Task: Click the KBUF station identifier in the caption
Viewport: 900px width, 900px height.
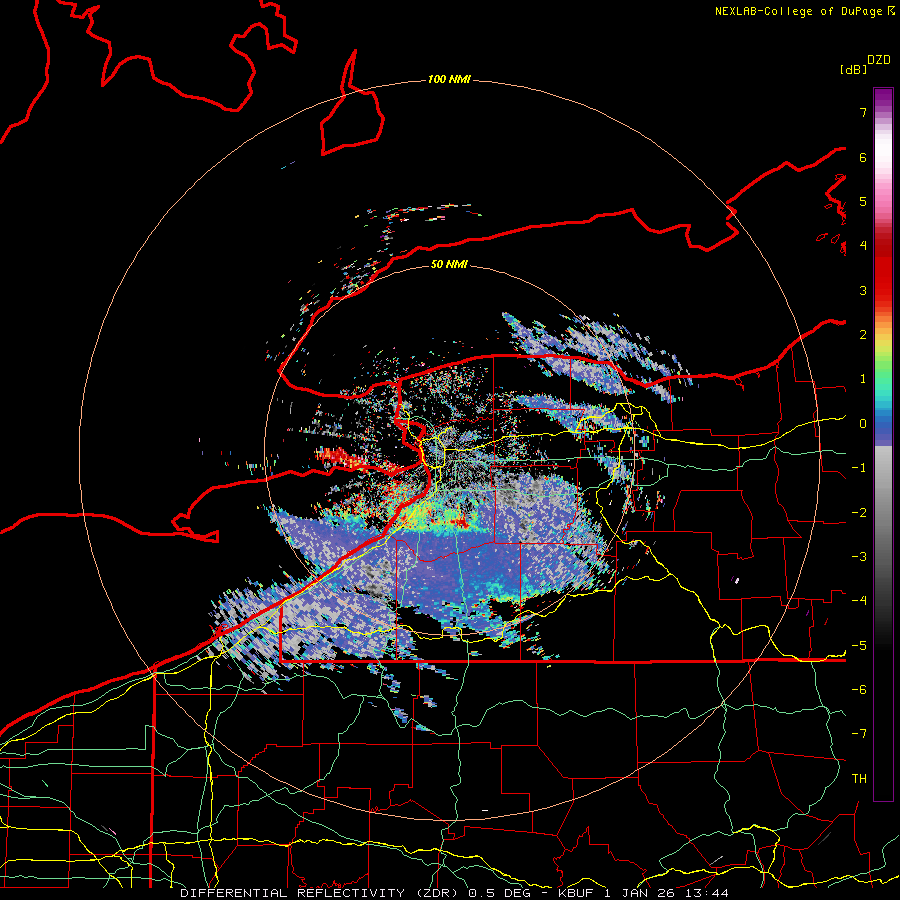Action: tap(576, 893)
